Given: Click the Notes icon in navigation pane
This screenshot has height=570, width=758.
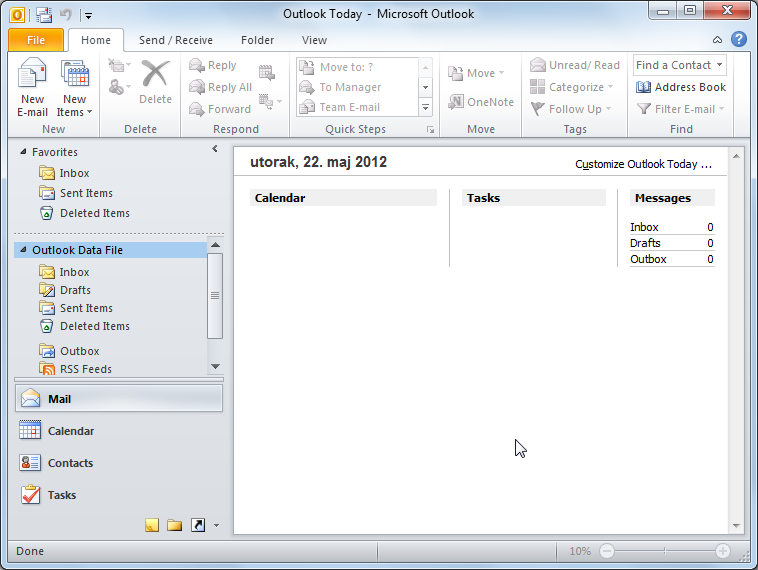Looking at the screenshot, I should click(152, 525).
